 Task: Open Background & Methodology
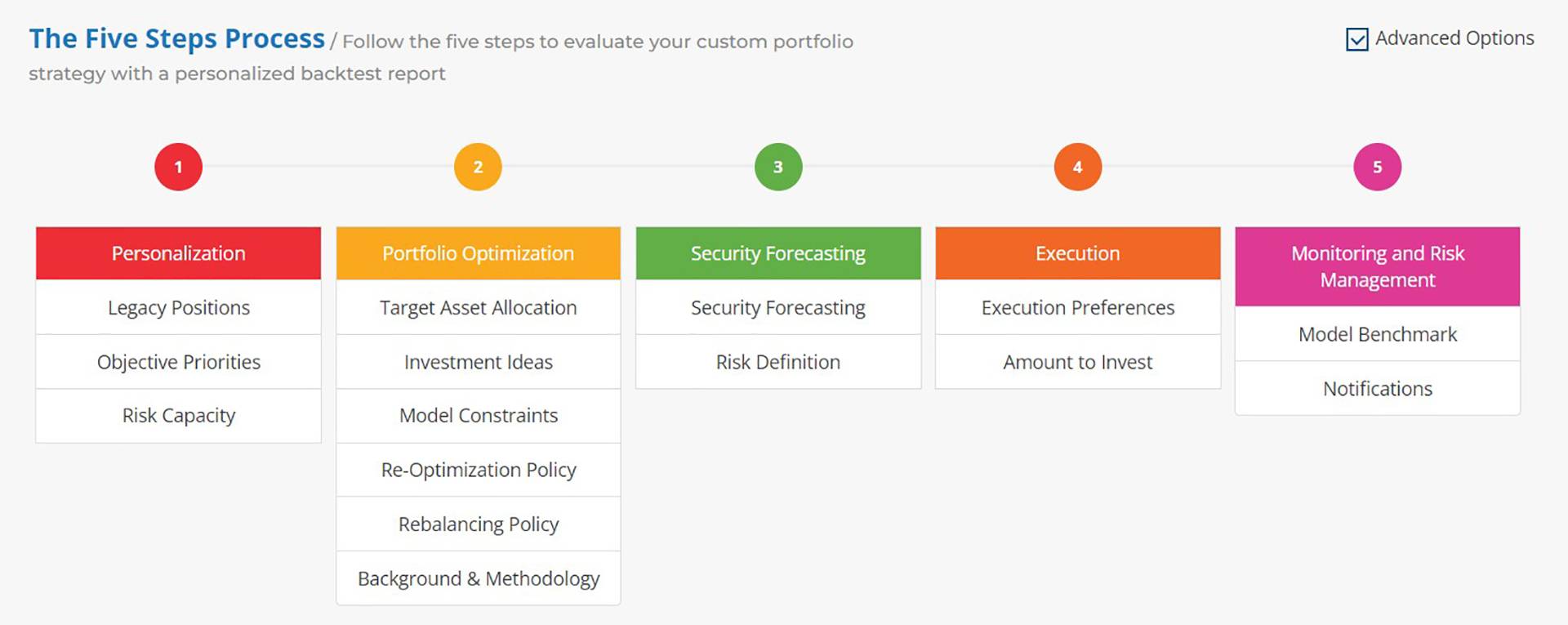(478, 578)
